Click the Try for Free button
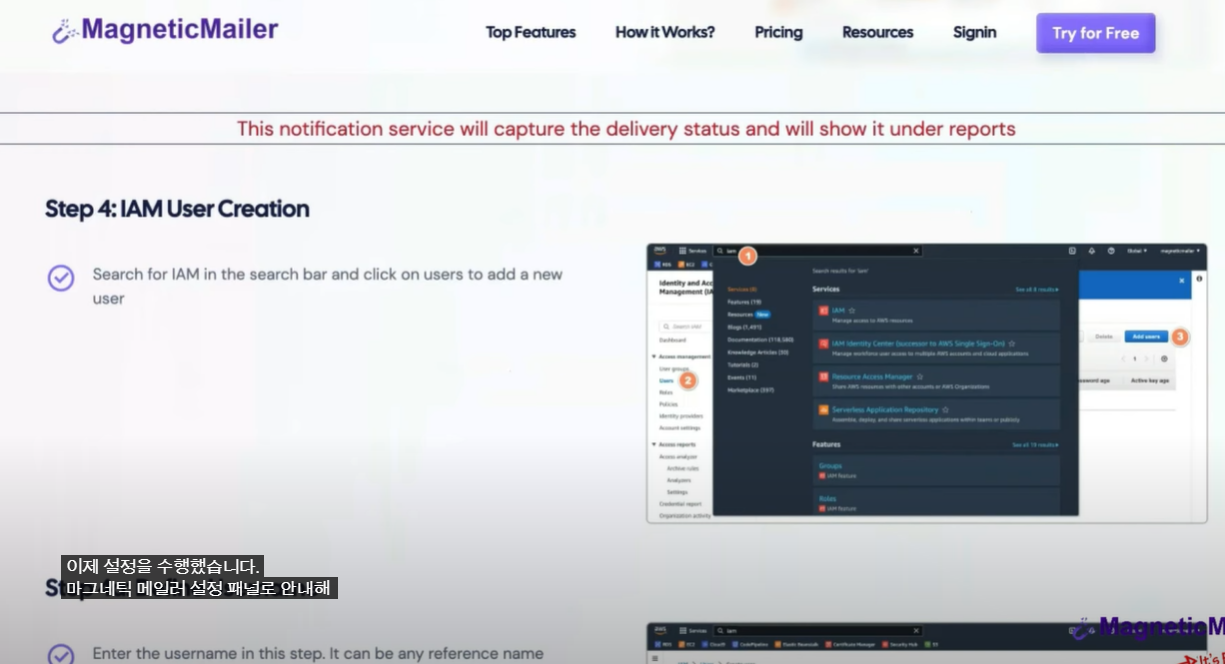1225x664 pixels. pyautogui.click(x=1095, y=33)
